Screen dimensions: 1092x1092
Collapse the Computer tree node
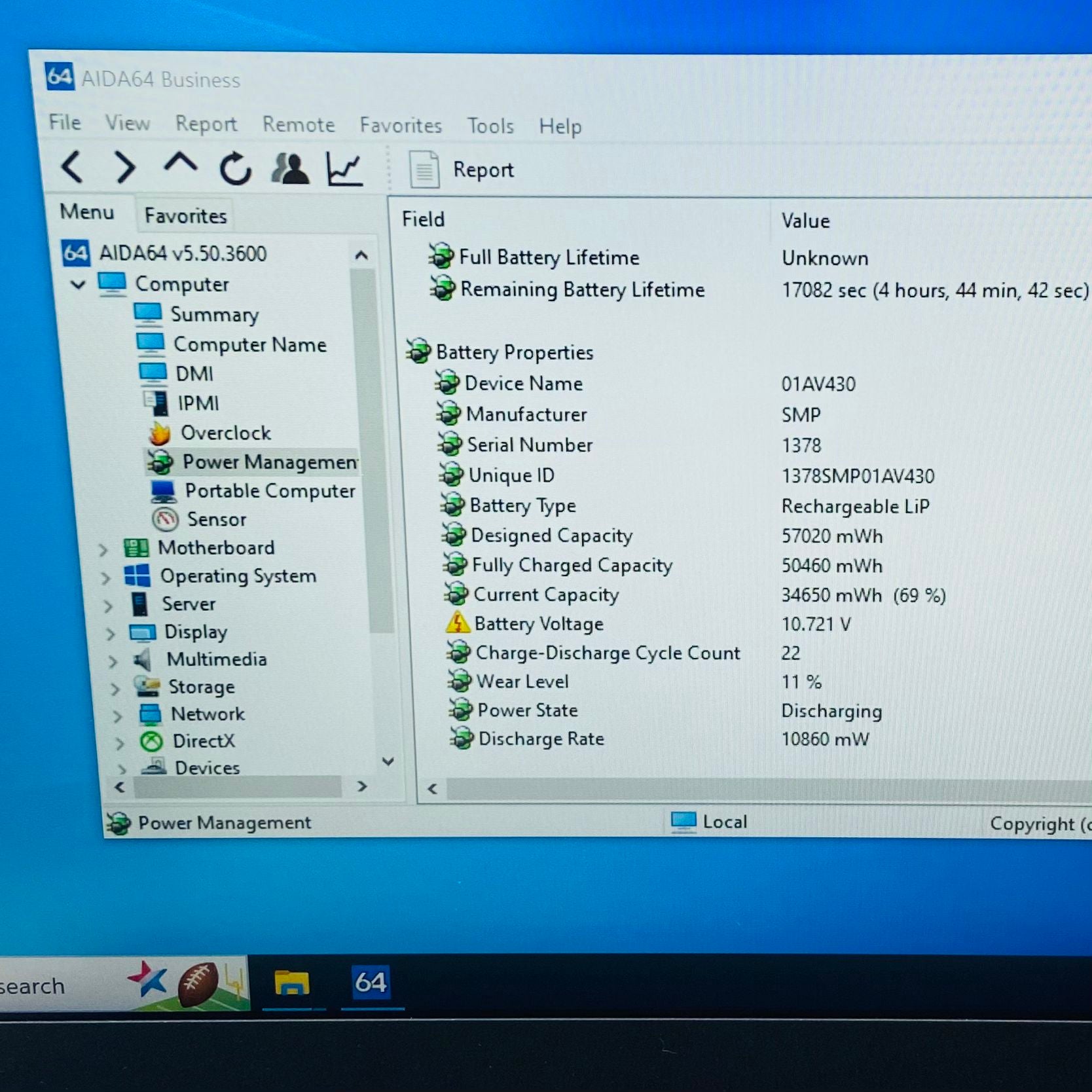pyautogui.click(x=78, y=284)
